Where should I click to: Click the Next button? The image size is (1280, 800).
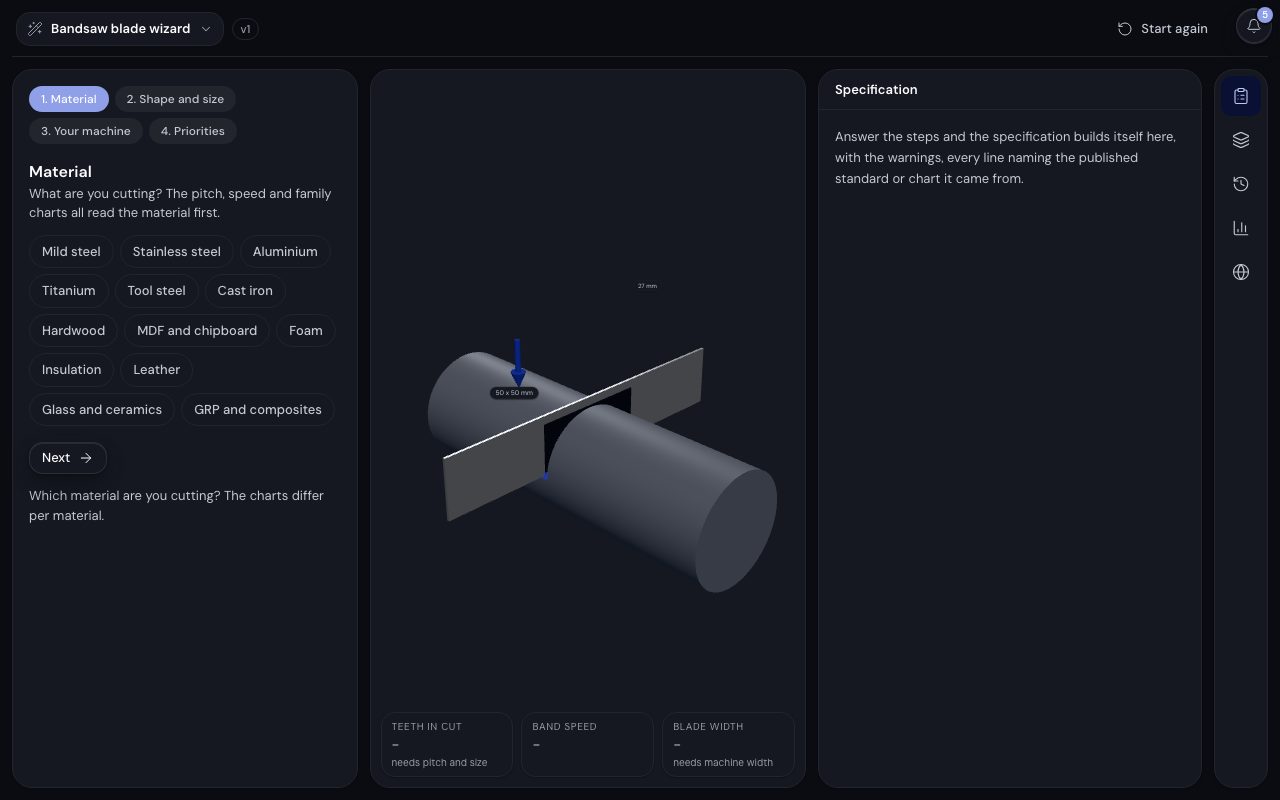click(68, 458)
